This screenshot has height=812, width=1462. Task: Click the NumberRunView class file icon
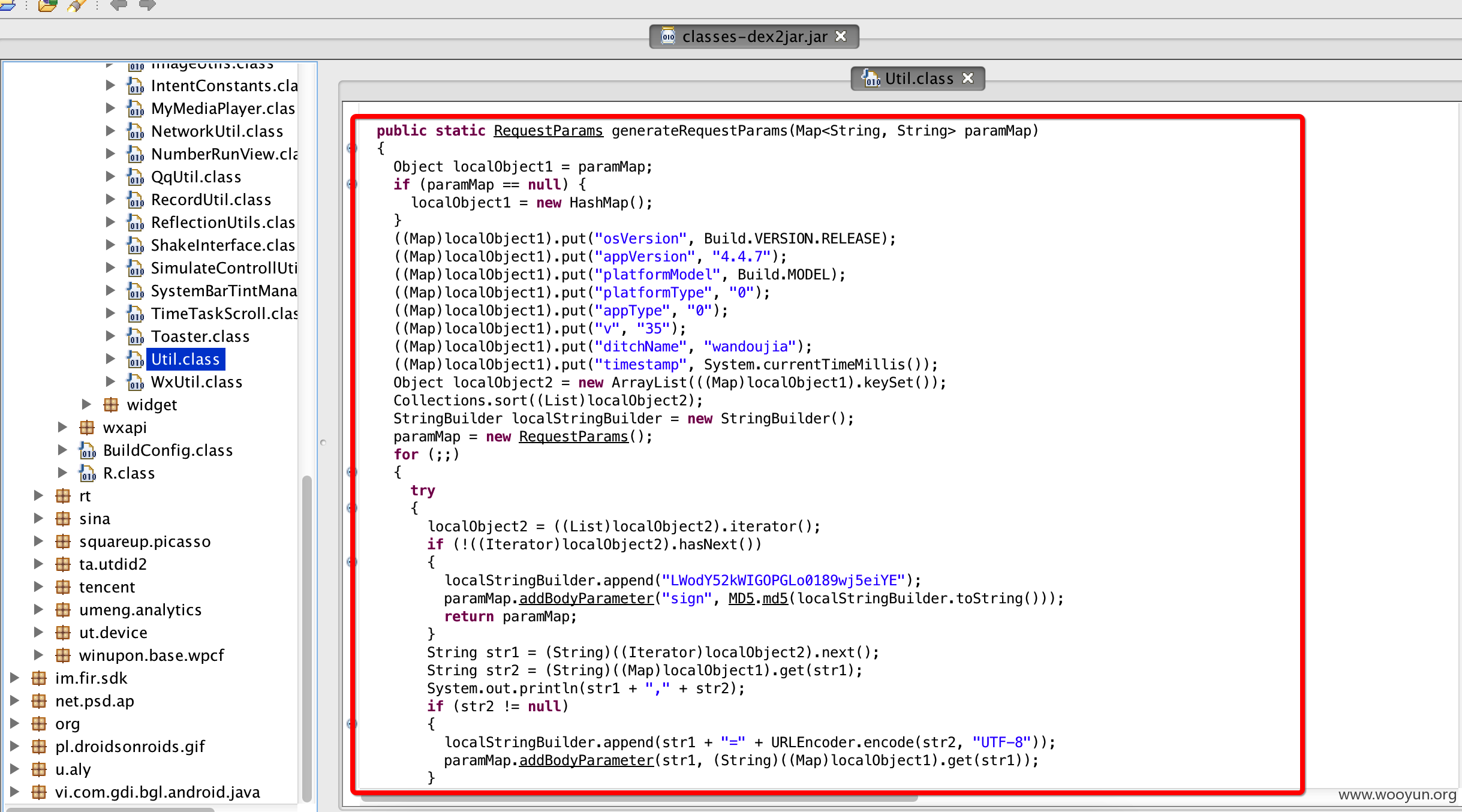[136, 154]
